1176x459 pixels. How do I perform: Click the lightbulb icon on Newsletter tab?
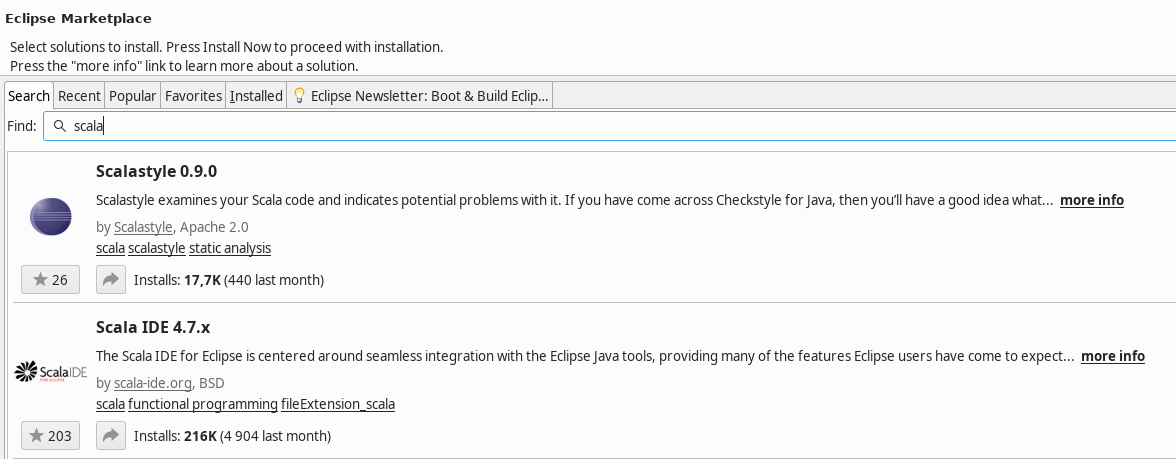point(298,96)
